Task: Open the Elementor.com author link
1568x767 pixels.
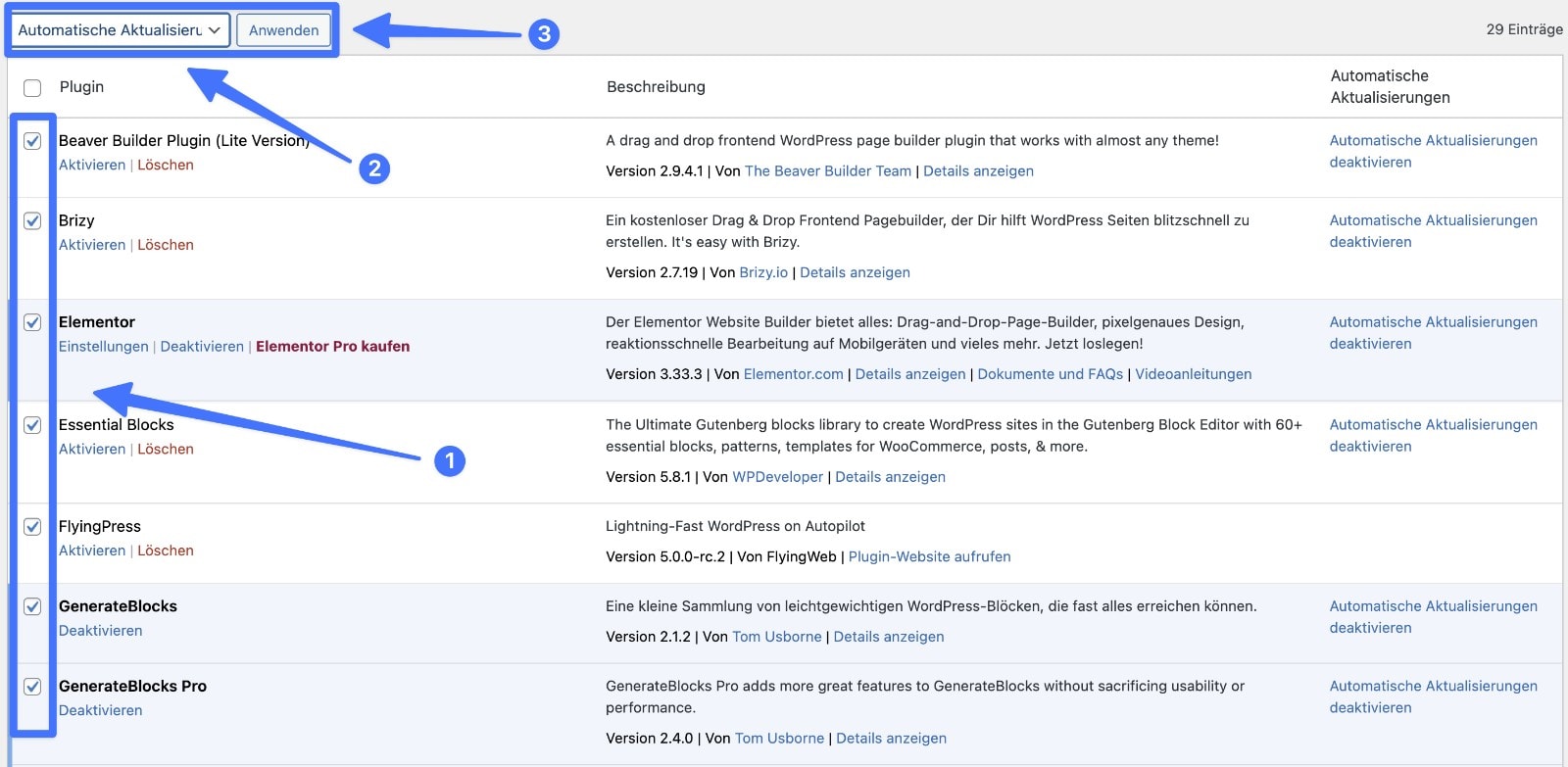Action: click(x=794, y=374)
